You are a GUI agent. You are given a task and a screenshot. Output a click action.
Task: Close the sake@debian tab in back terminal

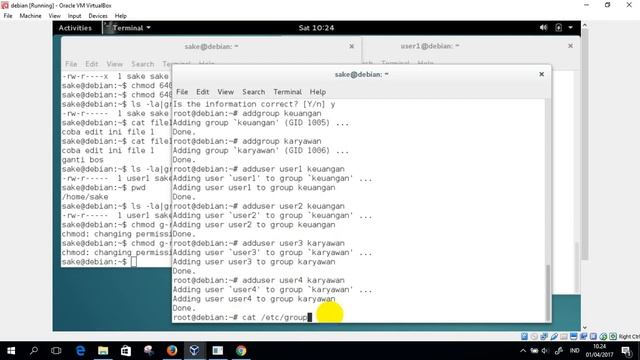pyautogui.click(x=351, y=47)
